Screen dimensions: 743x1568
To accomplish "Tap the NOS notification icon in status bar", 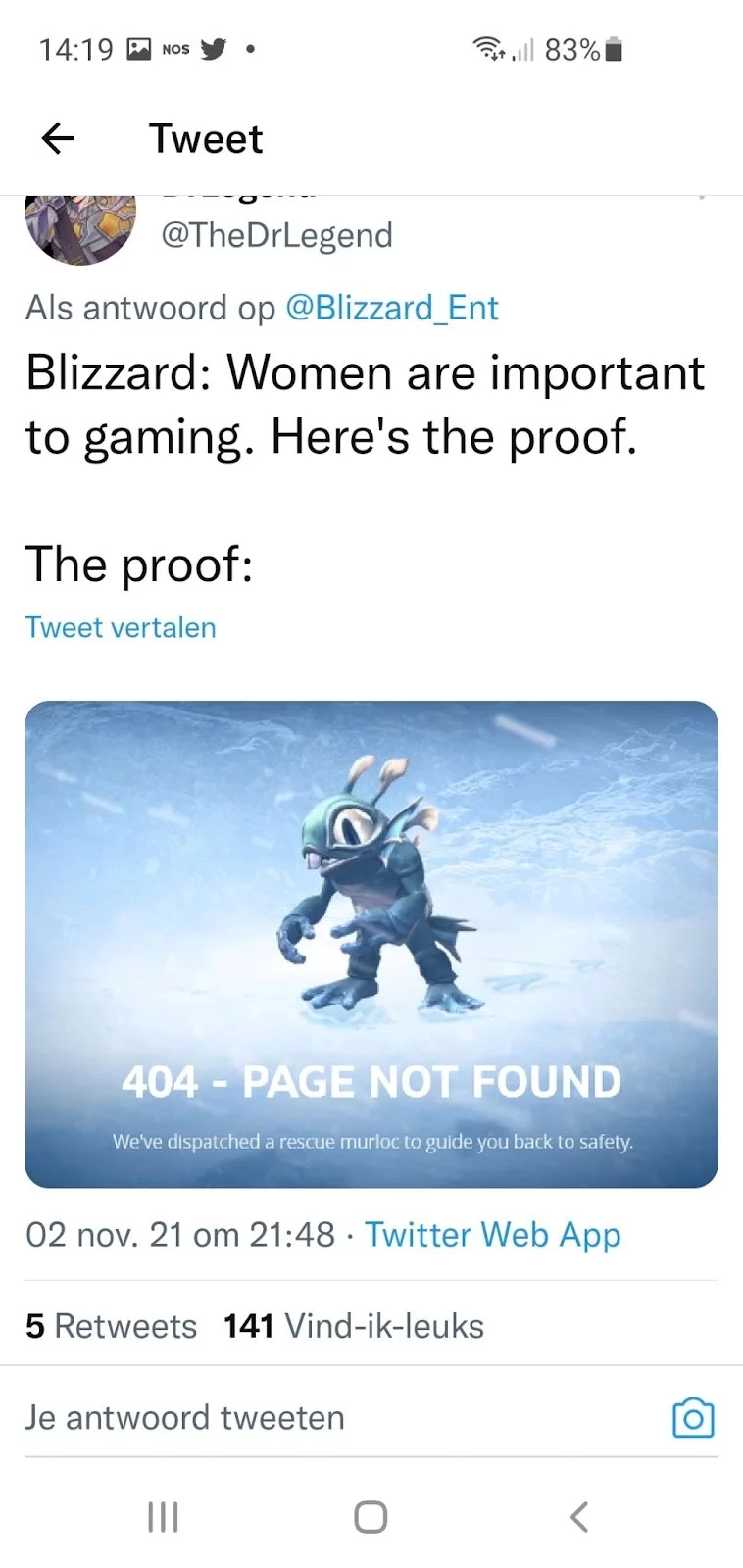I will click(175, 49).
